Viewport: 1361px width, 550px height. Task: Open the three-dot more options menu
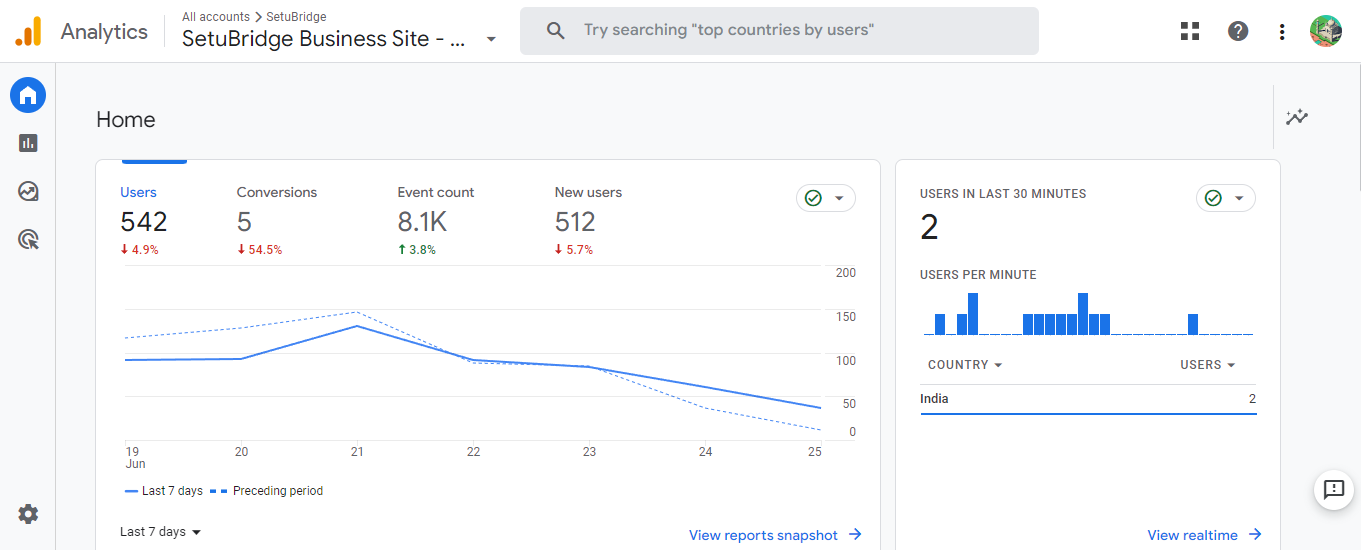pos(1282,31)
